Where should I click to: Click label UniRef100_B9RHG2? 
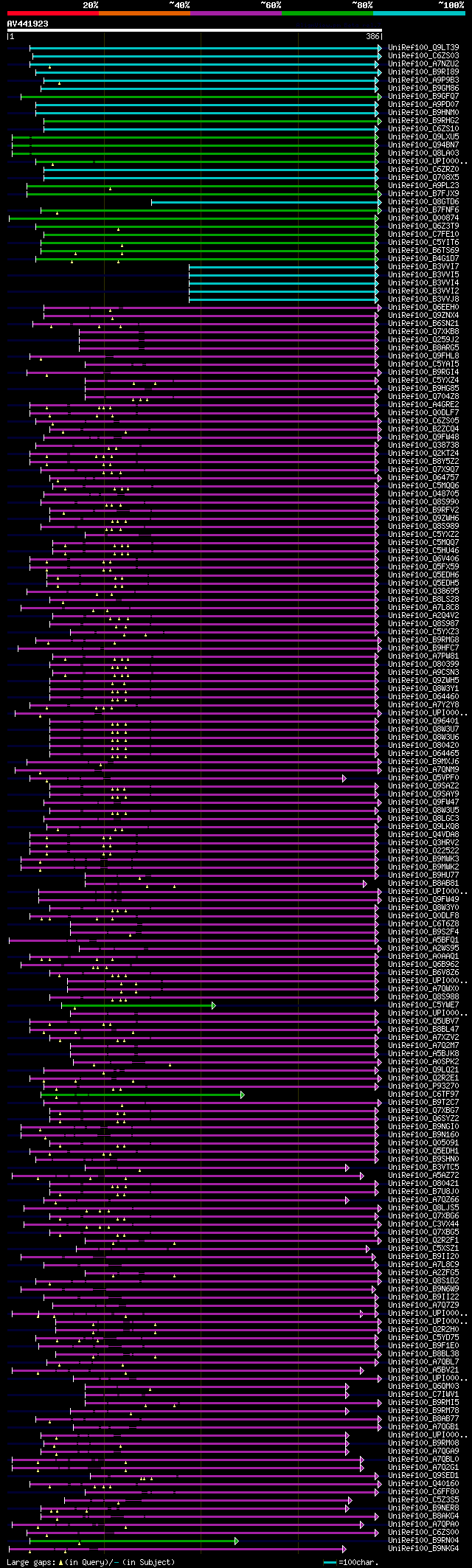[x=423, y=121]
